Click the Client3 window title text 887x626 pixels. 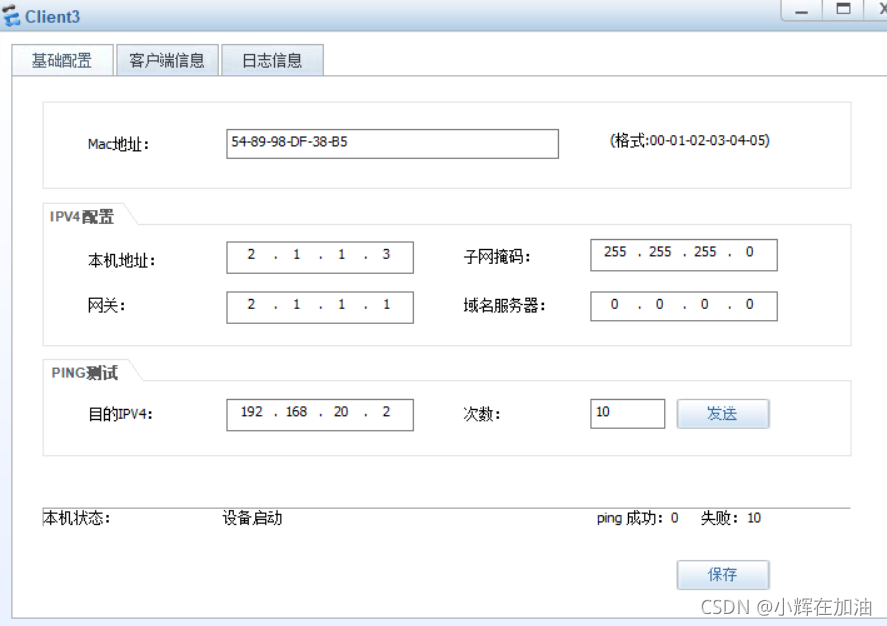click(53, 17)
